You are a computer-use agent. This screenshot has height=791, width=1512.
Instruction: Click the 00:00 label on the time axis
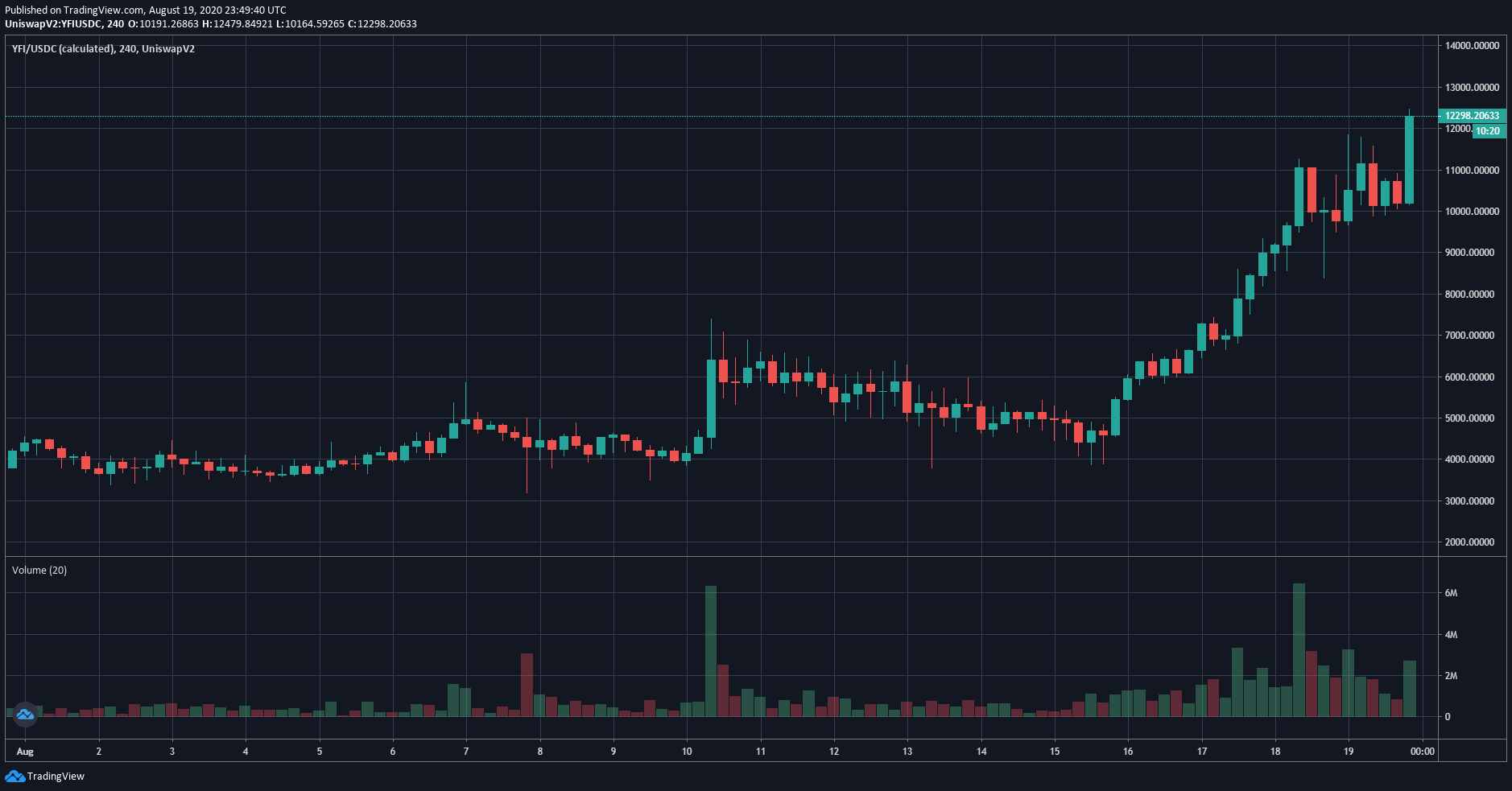click(x=1423, y=752)
